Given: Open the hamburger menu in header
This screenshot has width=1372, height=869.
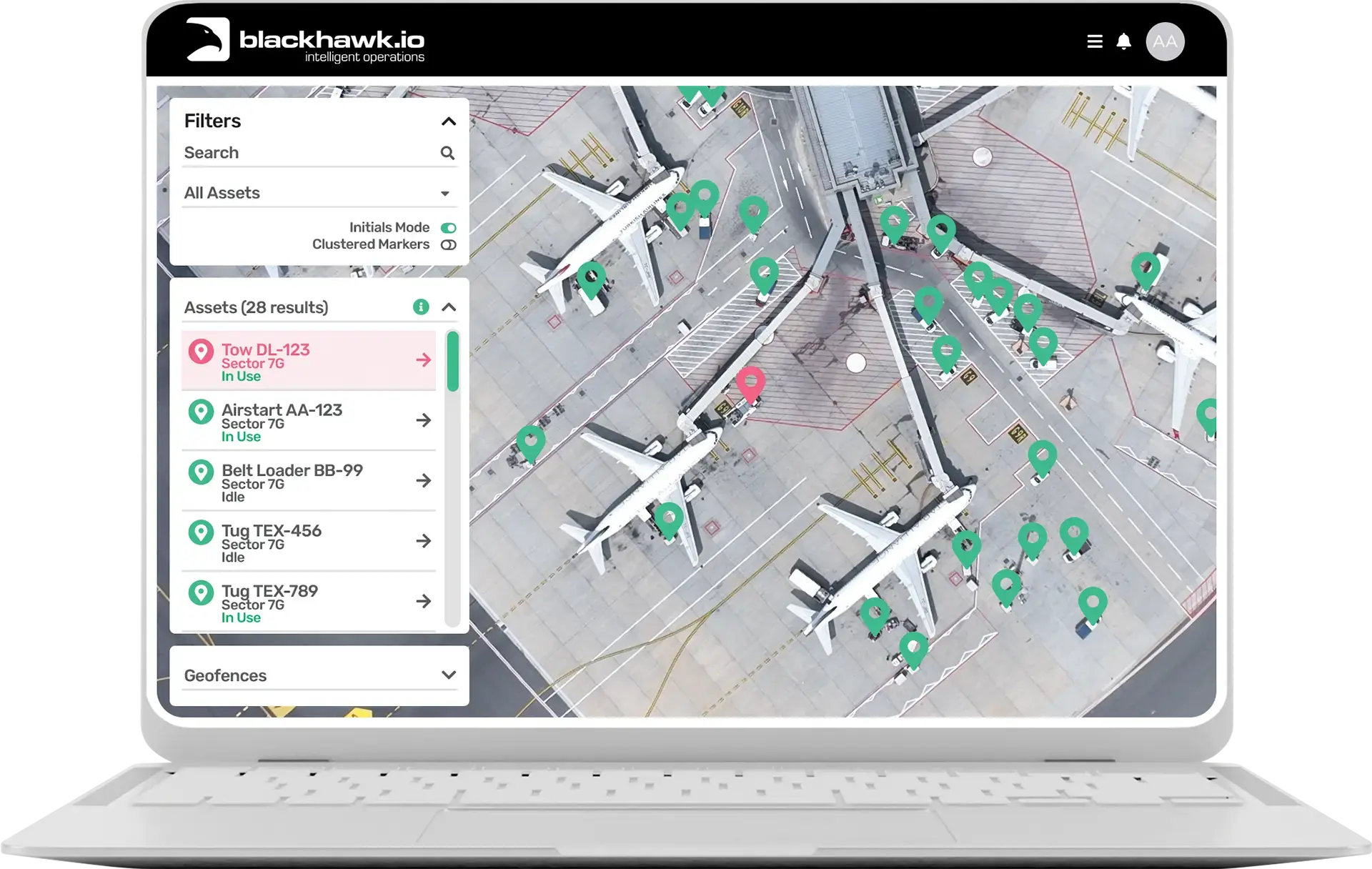Looking at the screenshot, I should (x=1094, y=41).
